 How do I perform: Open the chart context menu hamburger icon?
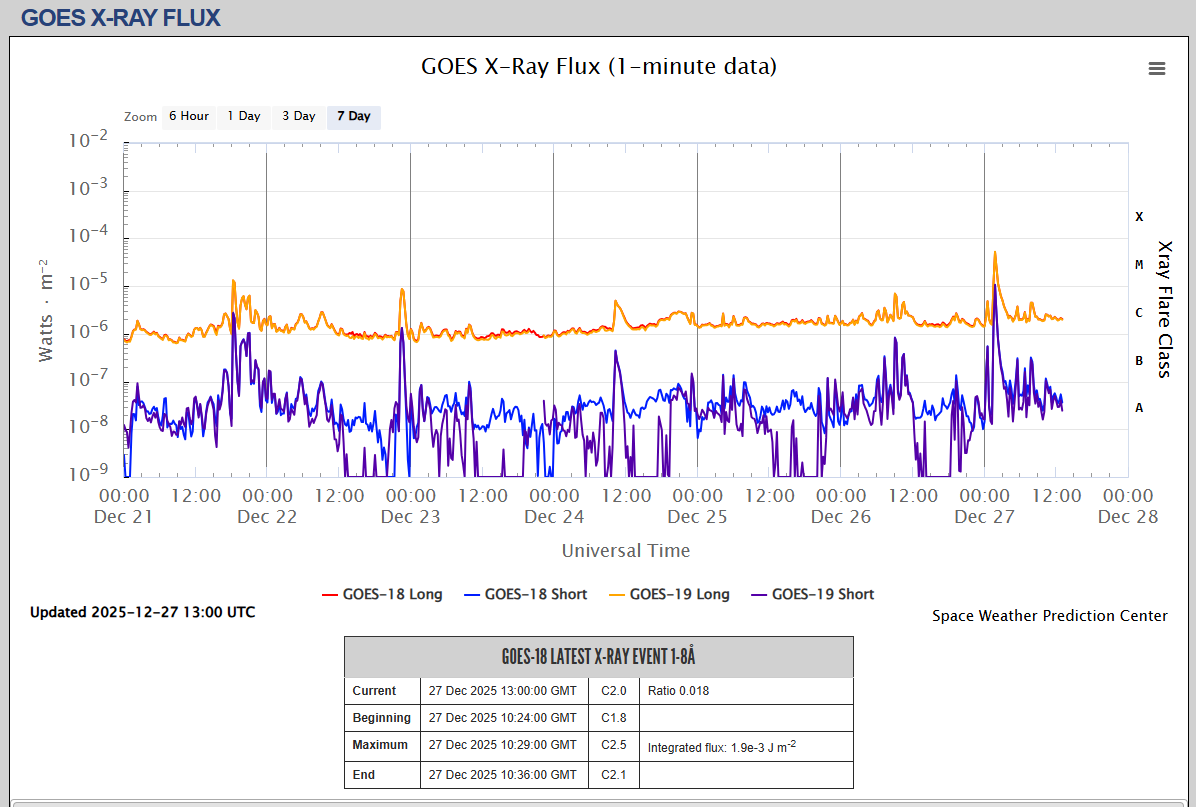coord(1157,68)
